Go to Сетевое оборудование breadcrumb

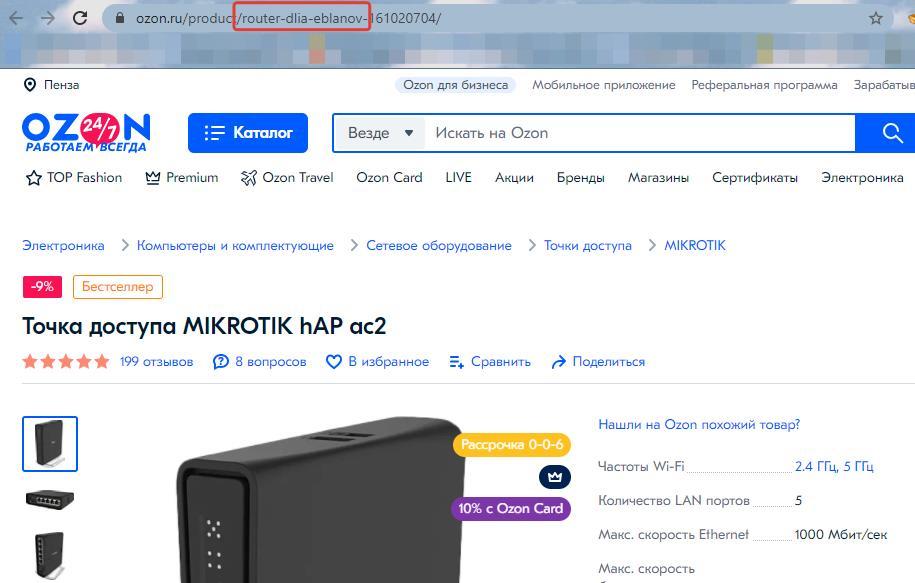[x=439, y=246]
